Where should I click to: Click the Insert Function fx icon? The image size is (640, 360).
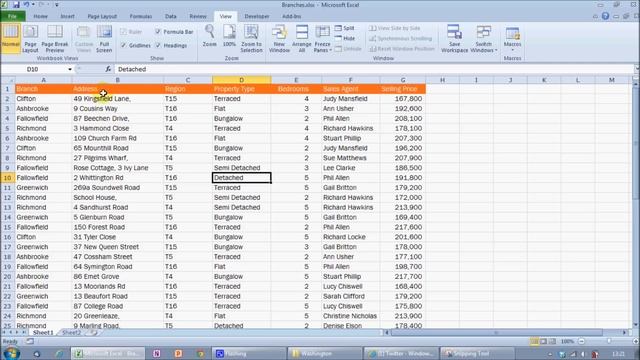[x=108, y=69]
